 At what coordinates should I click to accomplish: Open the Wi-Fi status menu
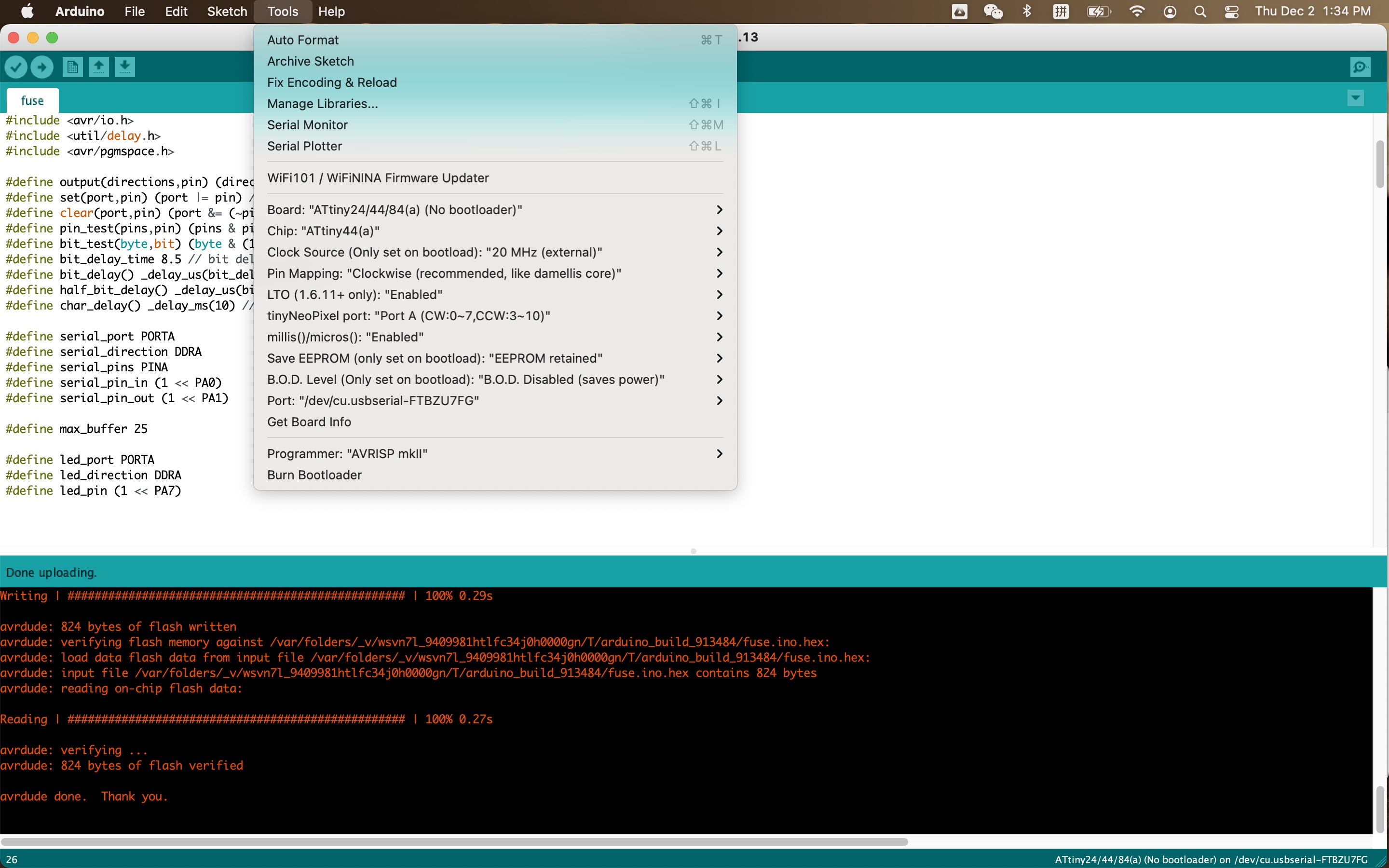1136,12
